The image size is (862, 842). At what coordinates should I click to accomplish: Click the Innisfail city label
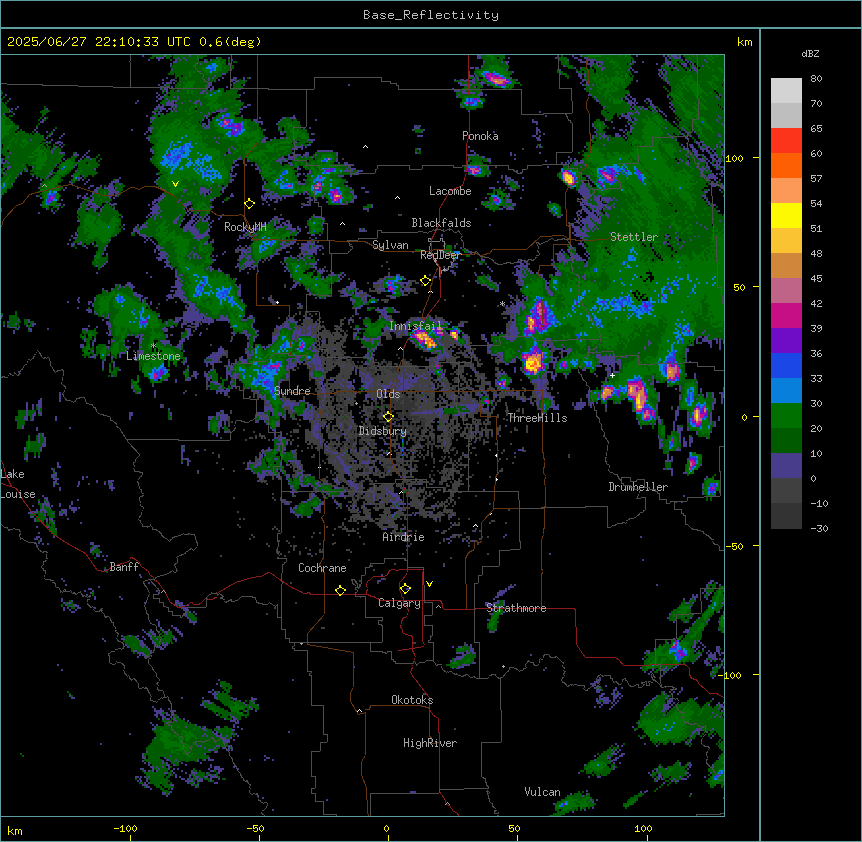click(x=415, y=326)
